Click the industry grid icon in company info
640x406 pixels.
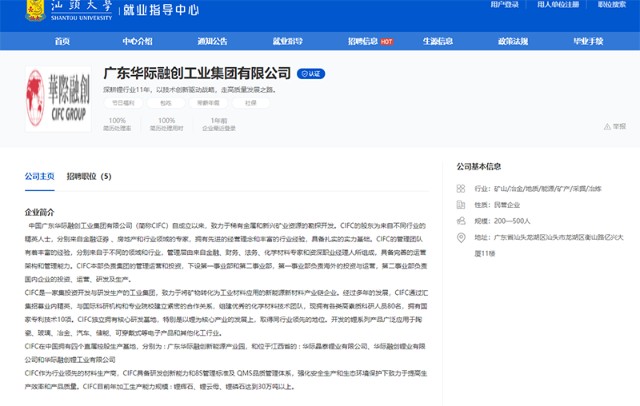pos(460,189)
